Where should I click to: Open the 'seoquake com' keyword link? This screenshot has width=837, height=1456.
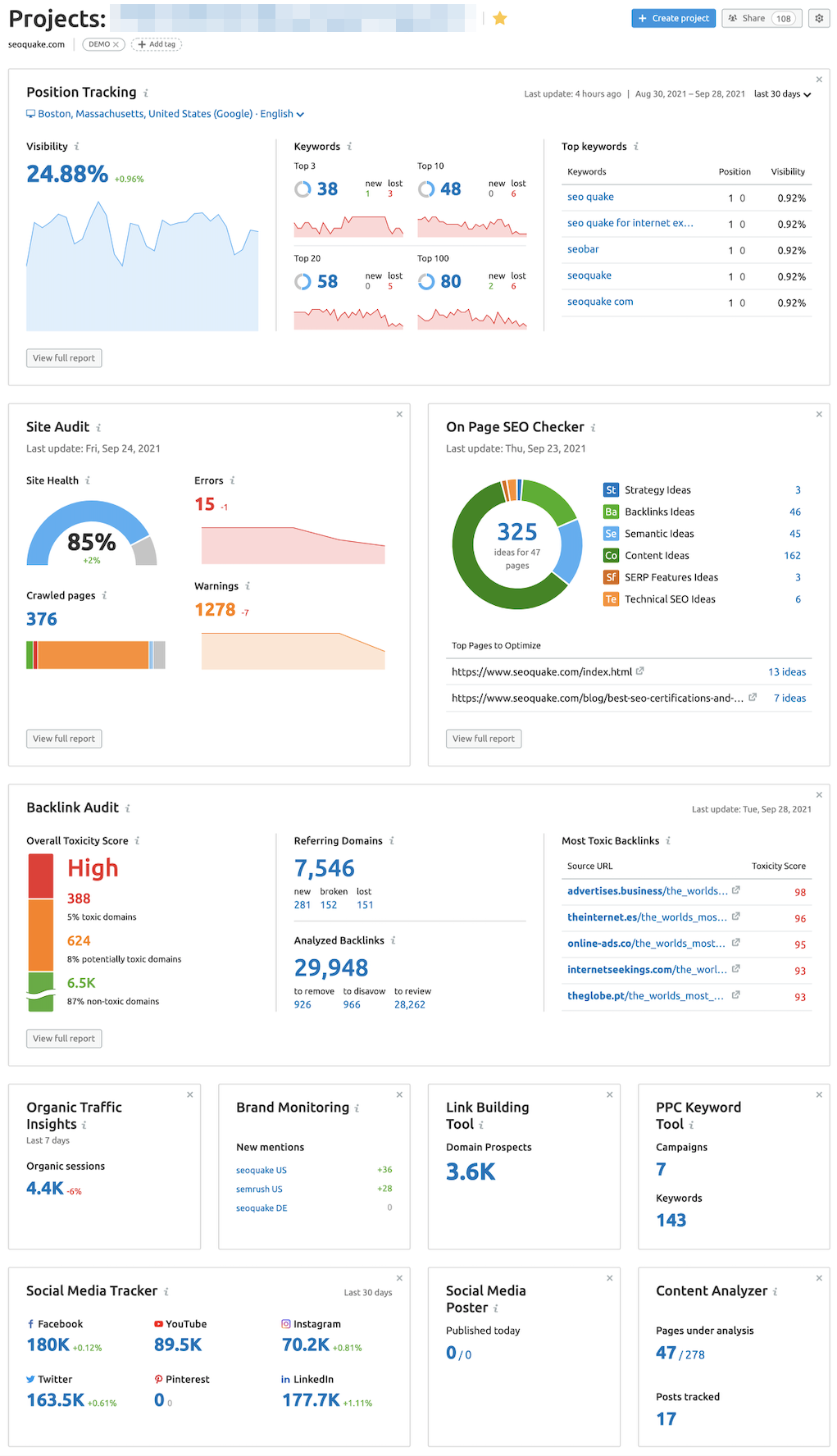pos(600,302)
